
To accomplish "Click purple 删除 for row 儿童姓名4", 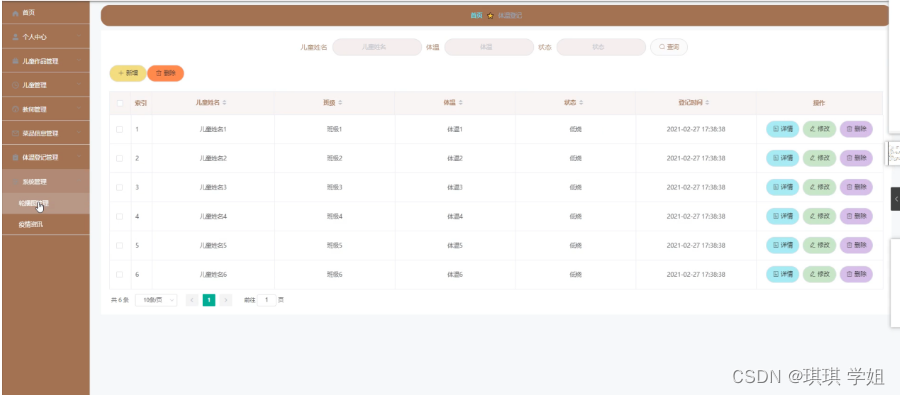I will pyautogui.click(x=856, y=216).
